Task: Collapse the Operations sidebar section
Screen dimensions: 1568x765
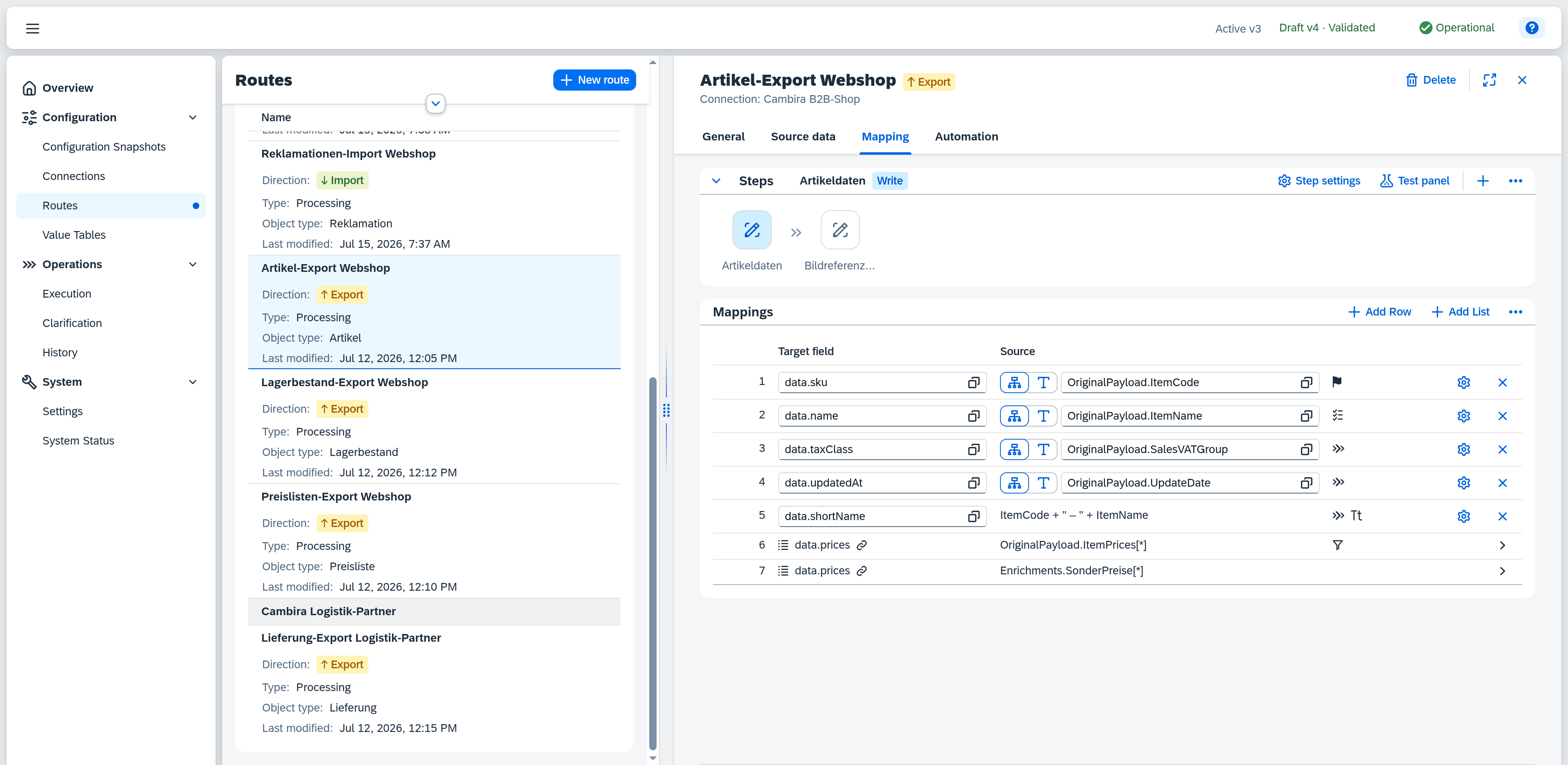Action: (192, 265)
